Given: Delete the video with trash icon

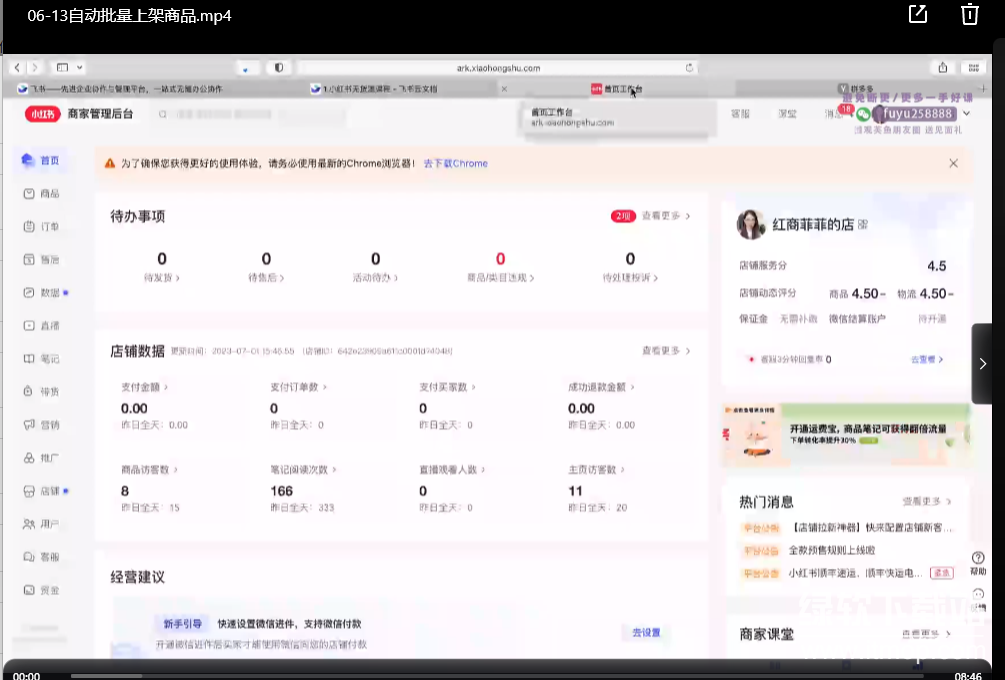Looking at the screenshot, I should [970, 13].
